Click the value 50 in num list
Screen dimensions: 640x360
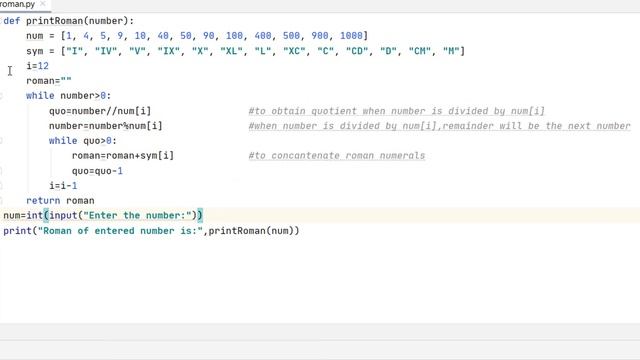[186, 36]
